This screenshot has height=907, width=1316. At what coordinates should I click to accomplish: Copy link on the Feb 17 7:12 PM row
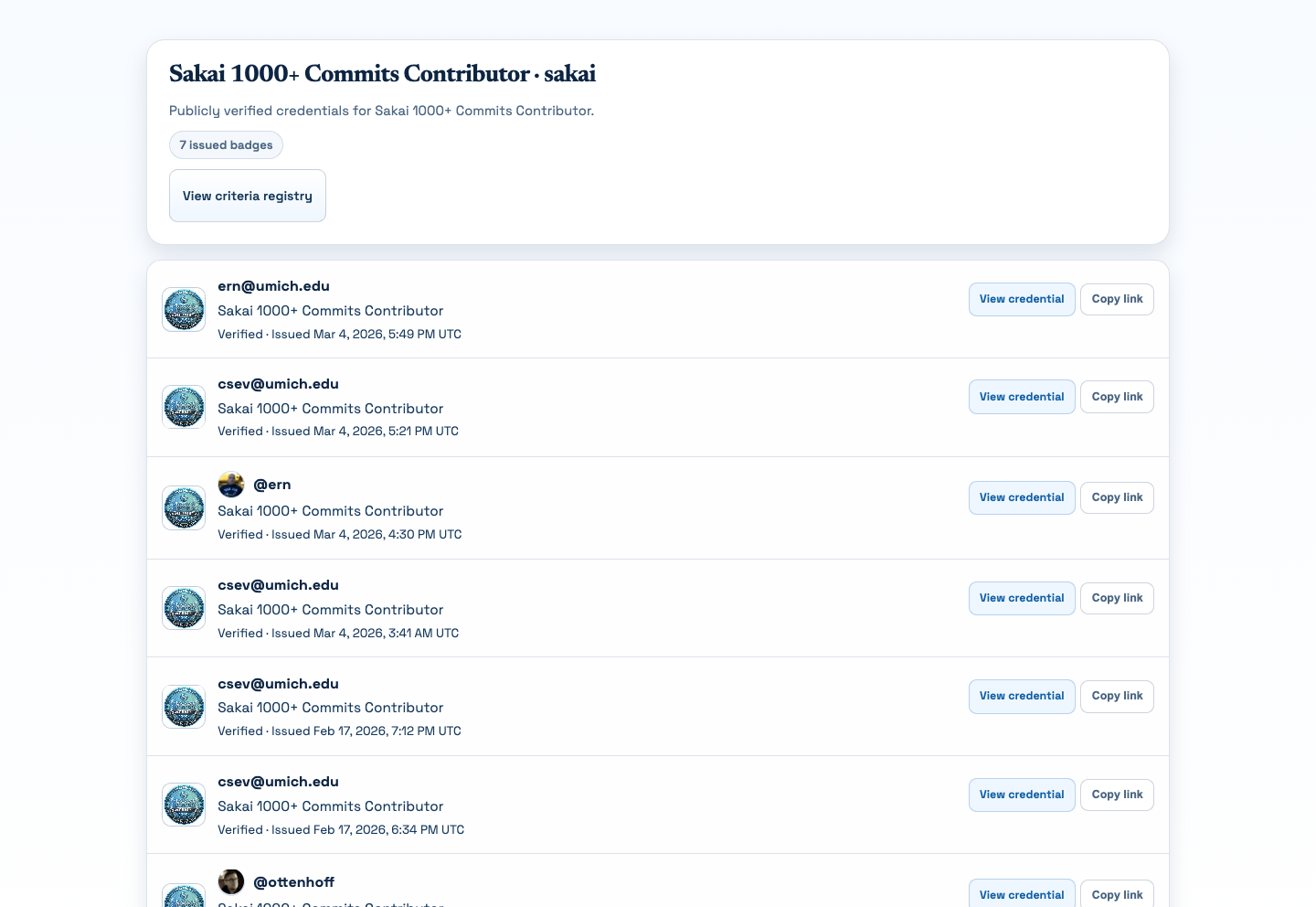point(1117,696)
